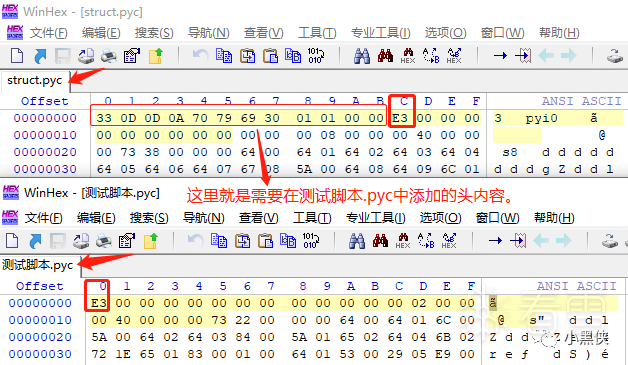This screenshot has height=365, width=628.
Task: Click offset 00000030 row in 测试脚本.pyc window
Action: (40, 354)
